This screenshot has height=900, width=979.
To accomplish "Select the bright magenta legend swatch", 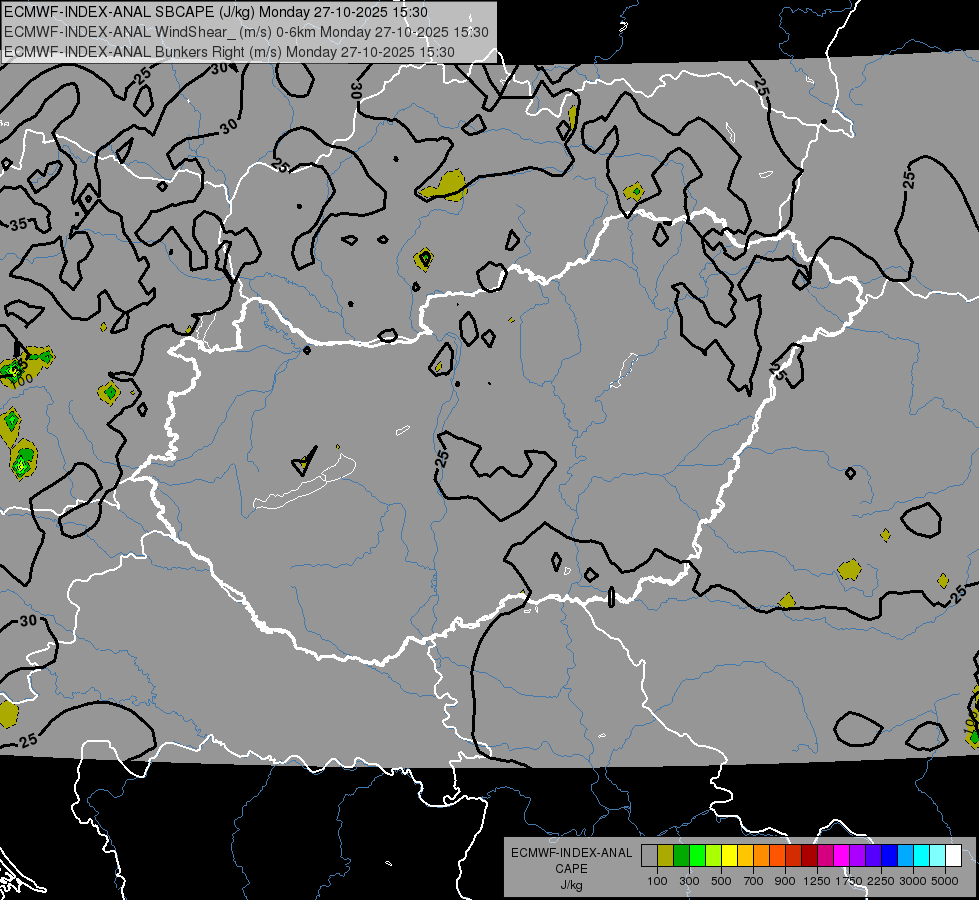I will (842, 855).
